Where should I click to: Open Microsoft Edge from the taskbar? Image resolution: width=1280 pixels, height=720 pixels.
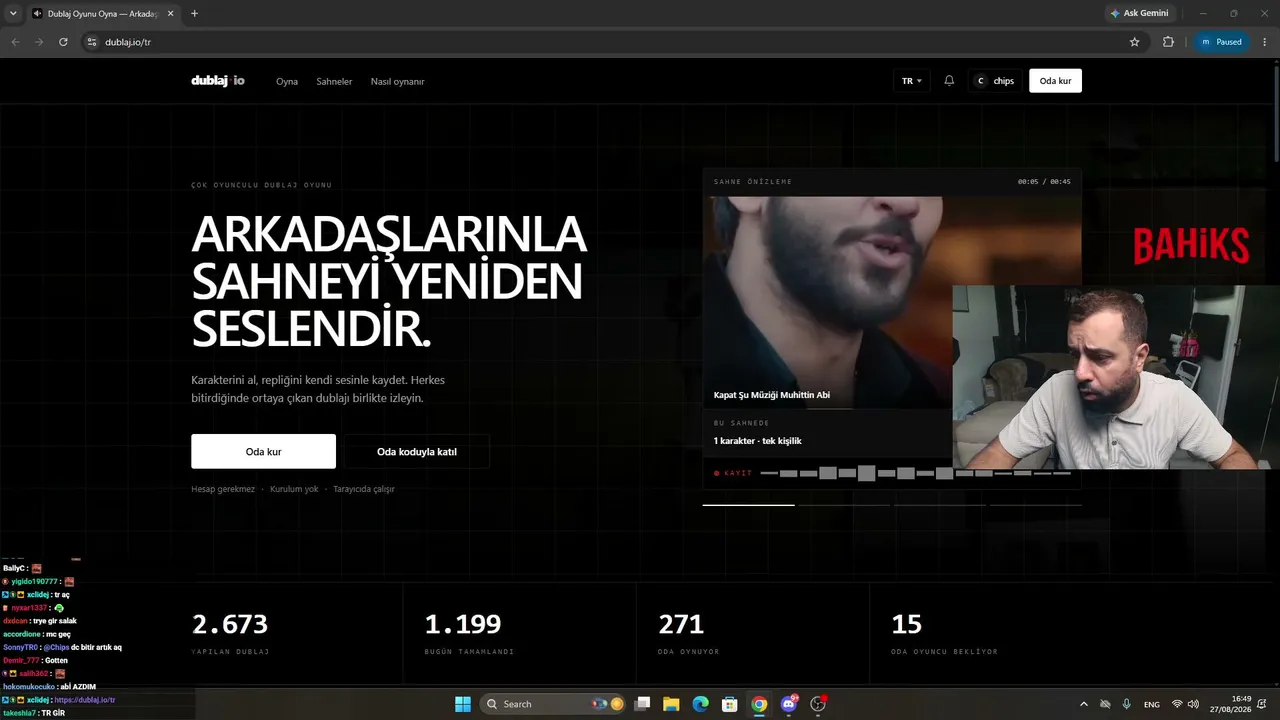pyautogui.click(x=701, y=704)
